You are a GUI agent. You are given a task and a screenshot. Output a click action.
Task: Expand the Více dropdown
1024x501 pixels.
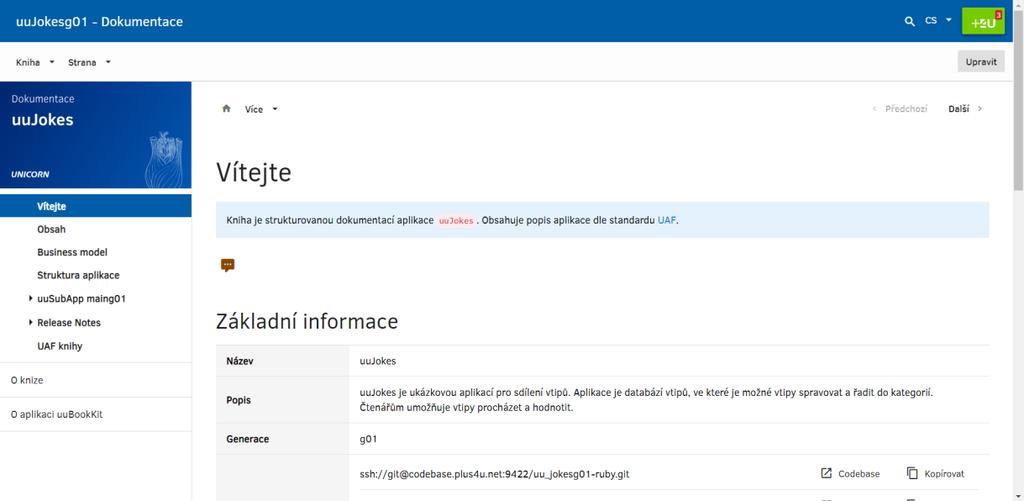pyautogui.click(x=261, y=109)
